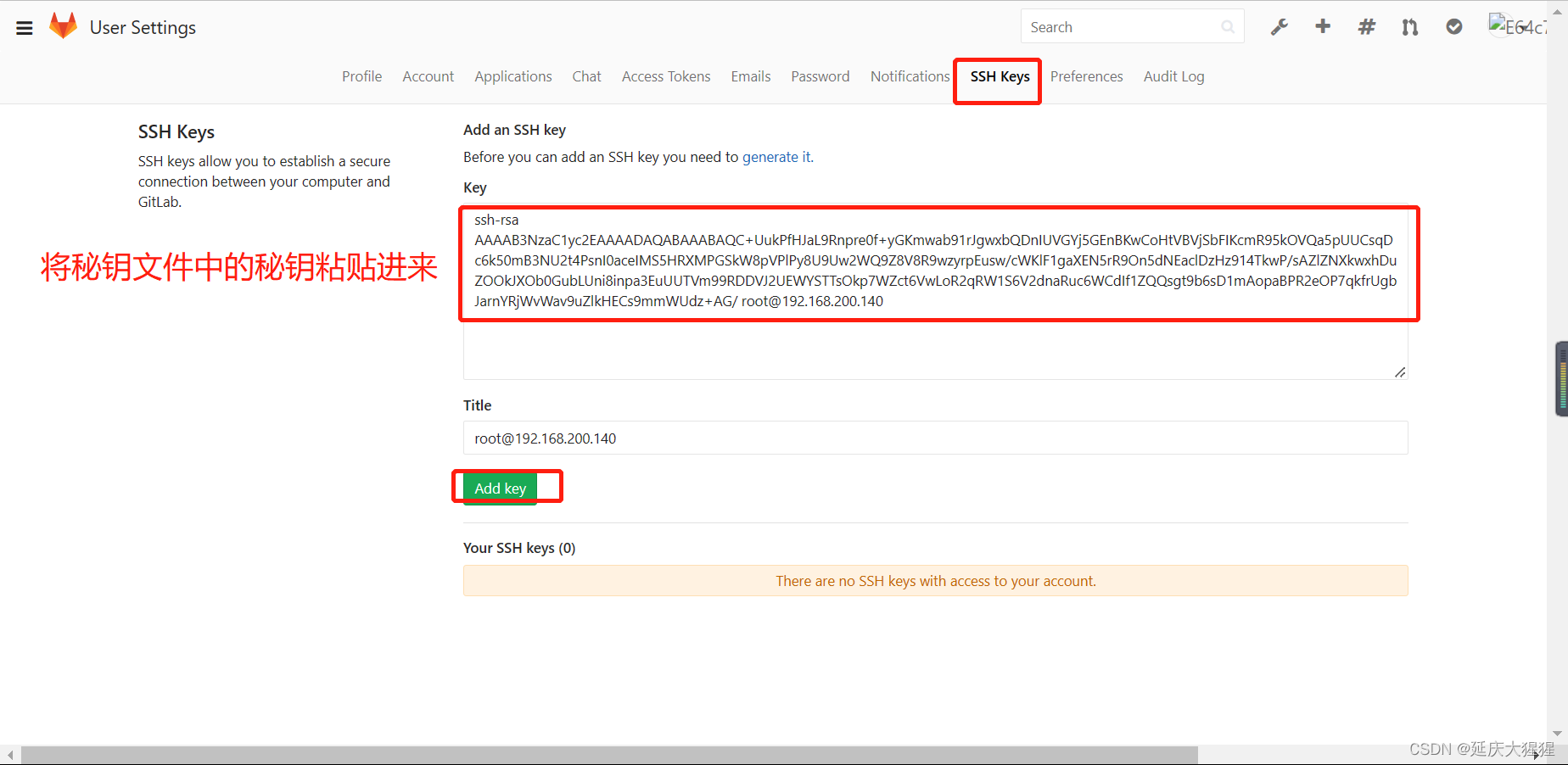The width and height of the screenshot is (1568, 765).
Task: Click the vertical scrollbar down arrow
Action: pos(1557,734)
